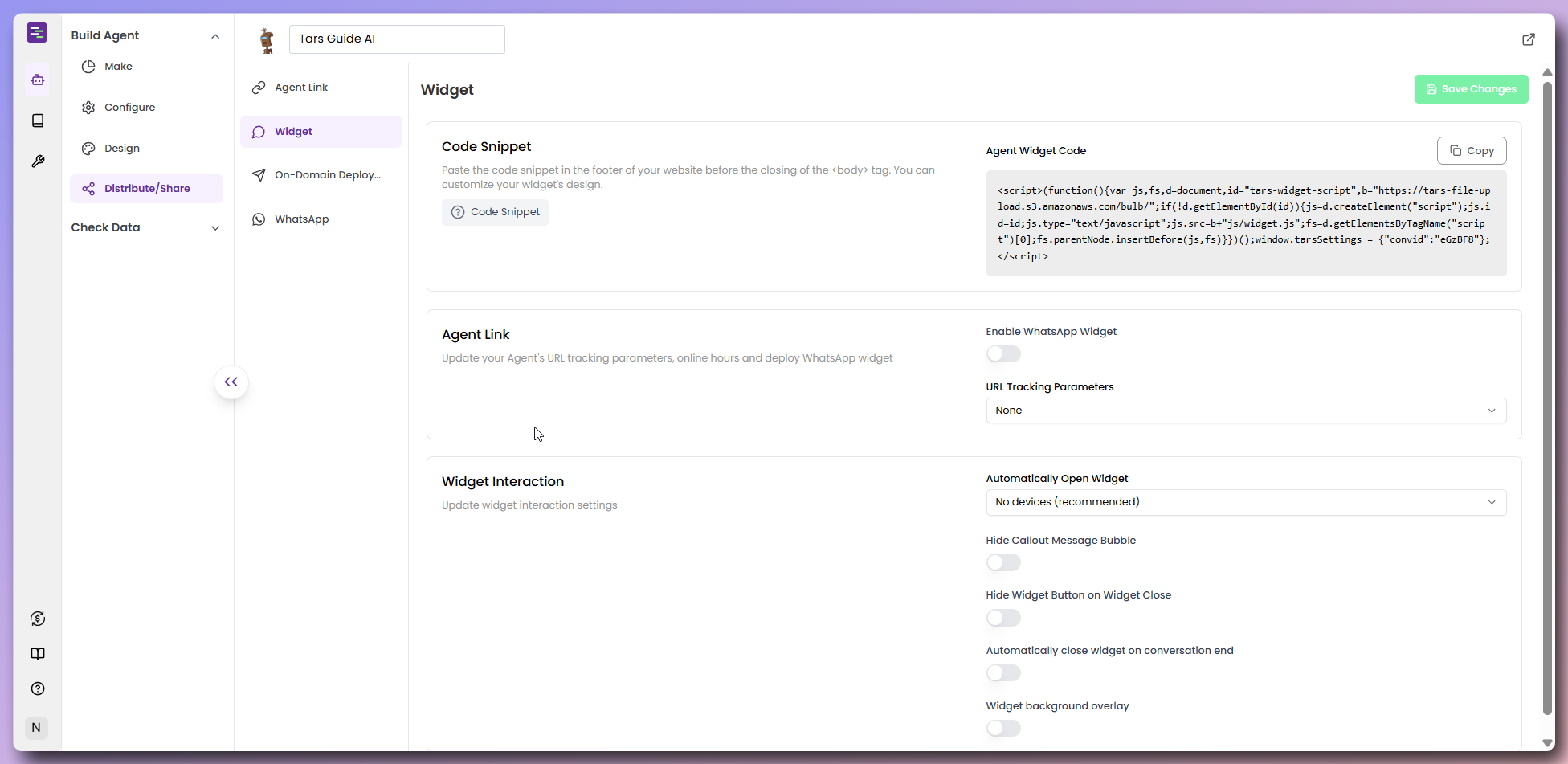Click the On-Domain Deploy paper plane icon
This screenshot has width=1568, height=764.
click(x=259, y=175)
